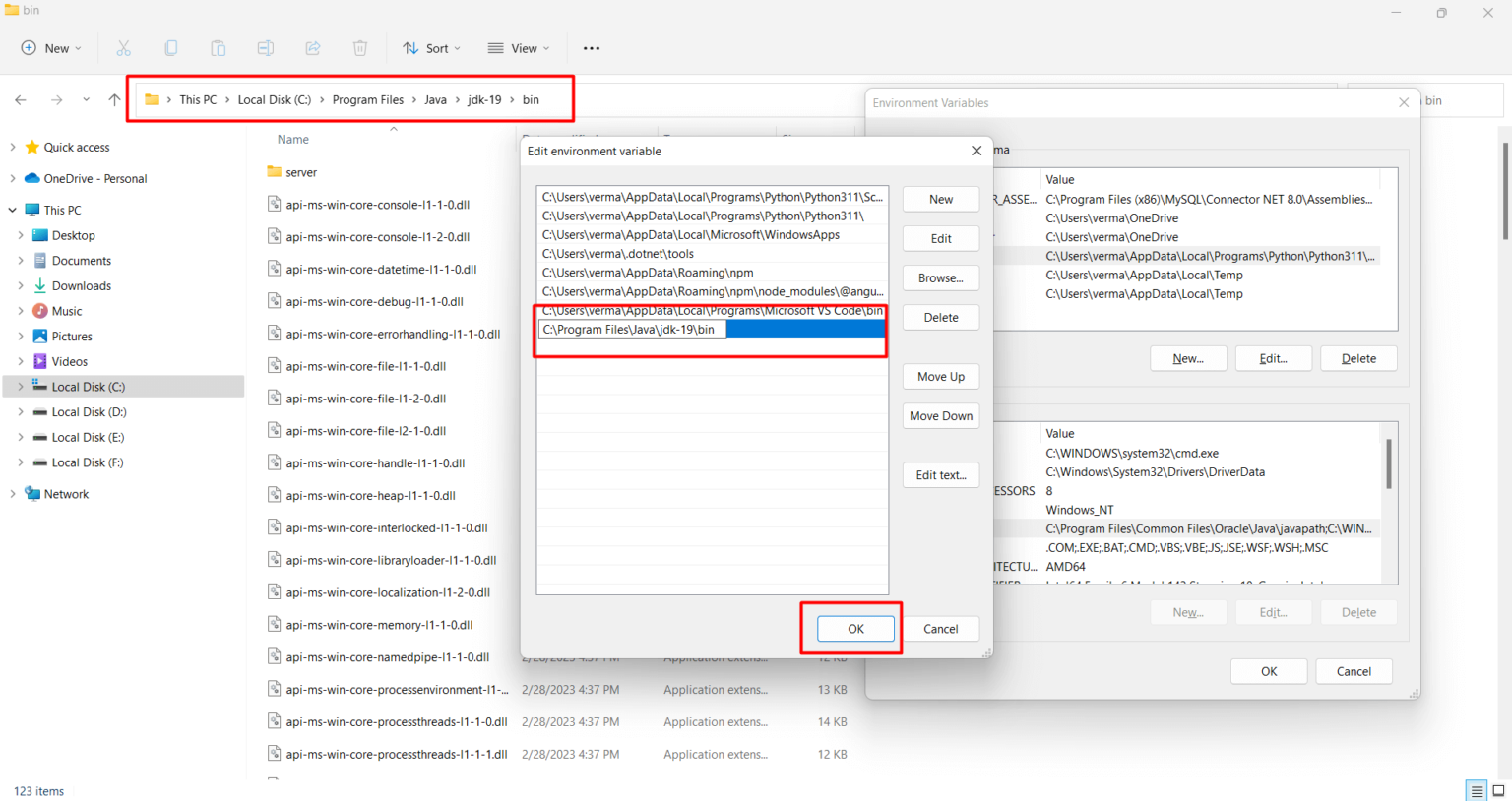Open the See more ellipsis menu
Screen dimensions: 1512x801
pos(591,48)
